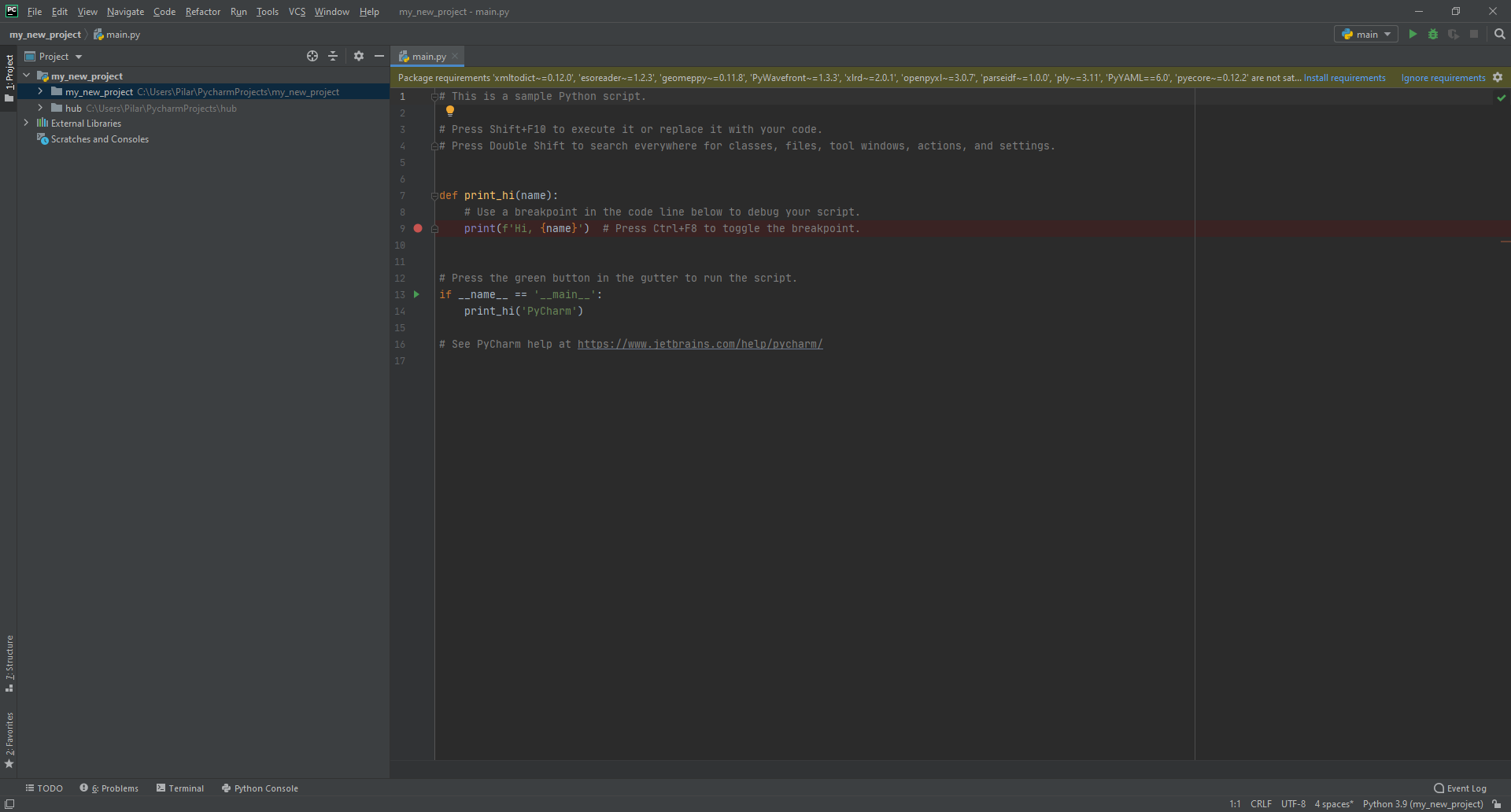The width and height of the screenshot is (1511, 812).
Task: Open the Code menu
Action: [164, 11]
